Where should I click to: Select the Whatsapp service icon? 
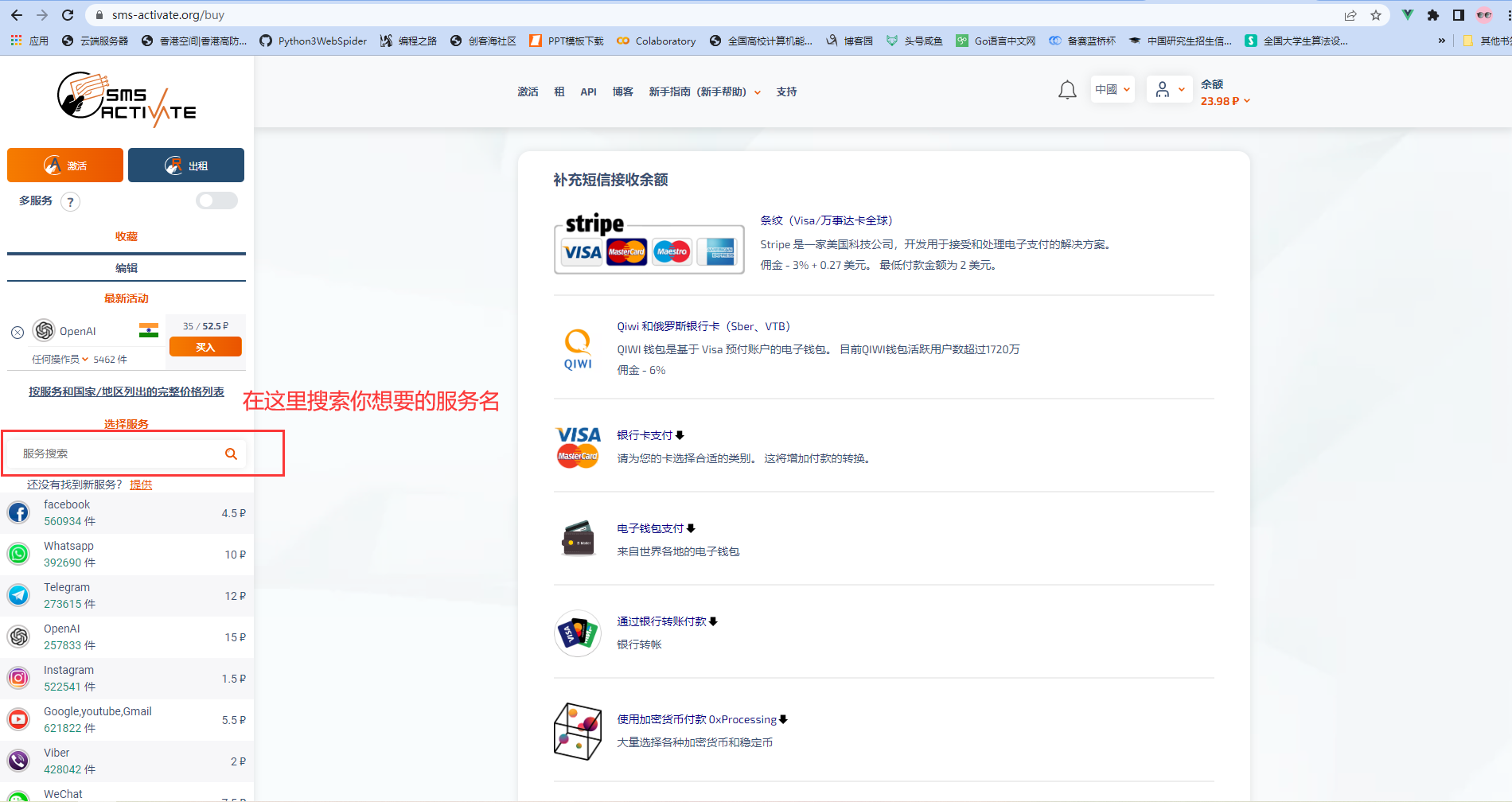[x=18, y=554]
